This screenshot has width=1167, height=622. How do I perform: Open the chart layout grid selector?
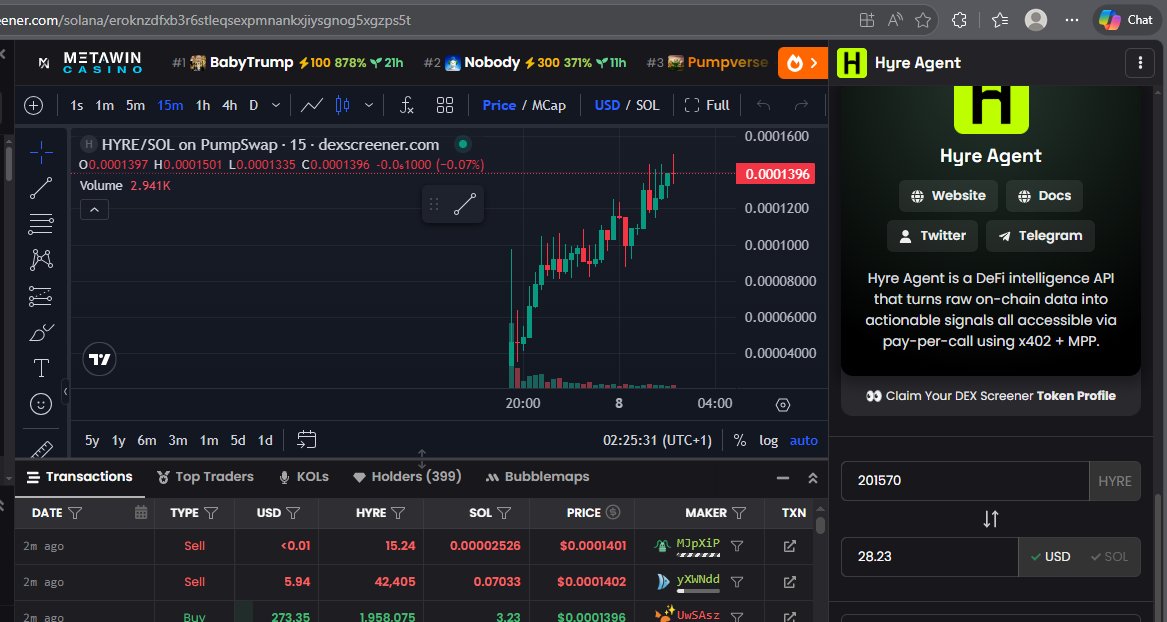point(445,105)
